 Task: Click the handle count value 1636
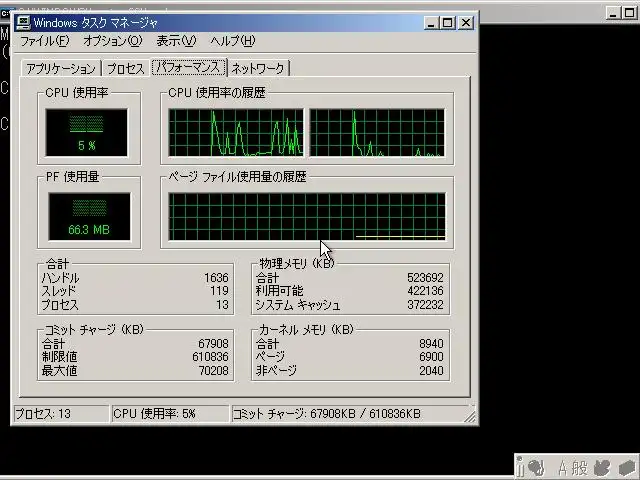(x=216, y=278)
